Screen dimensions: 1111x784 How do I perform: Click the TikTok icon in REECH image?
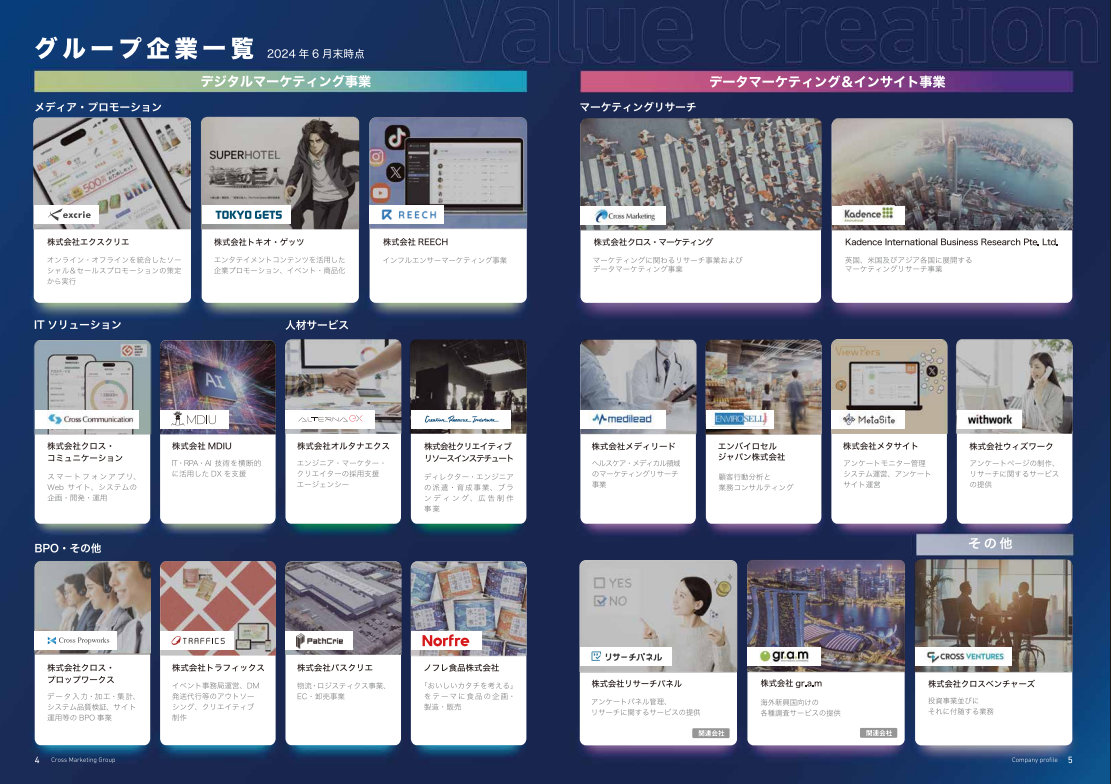point(396,136)
